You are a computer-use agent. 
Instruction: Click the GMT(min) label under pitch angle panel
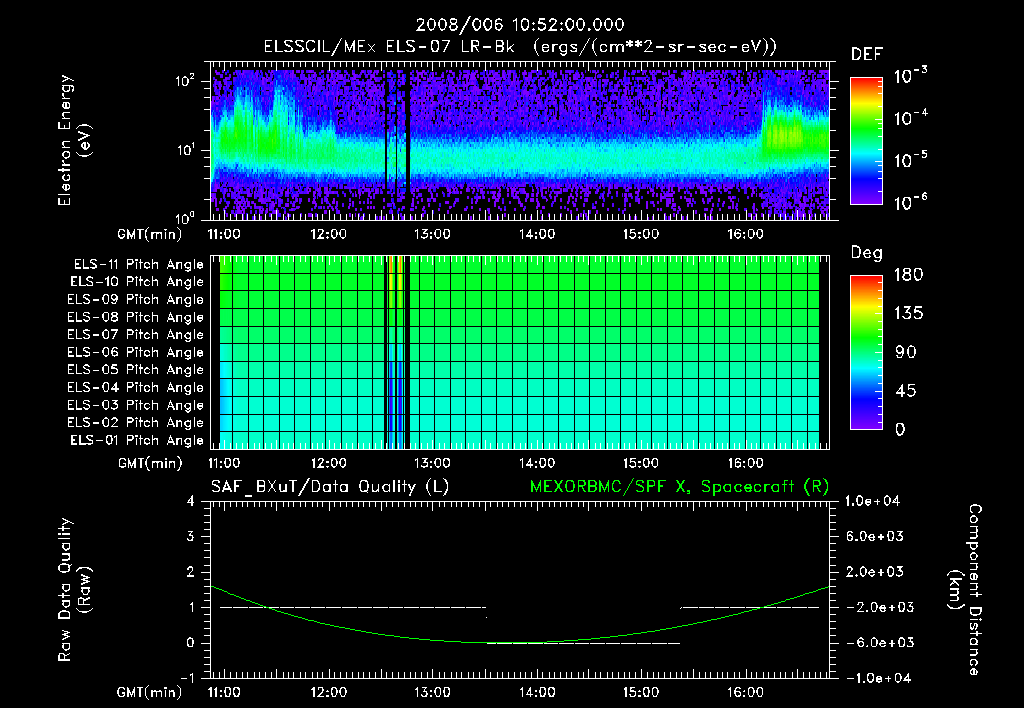point(150,464)
